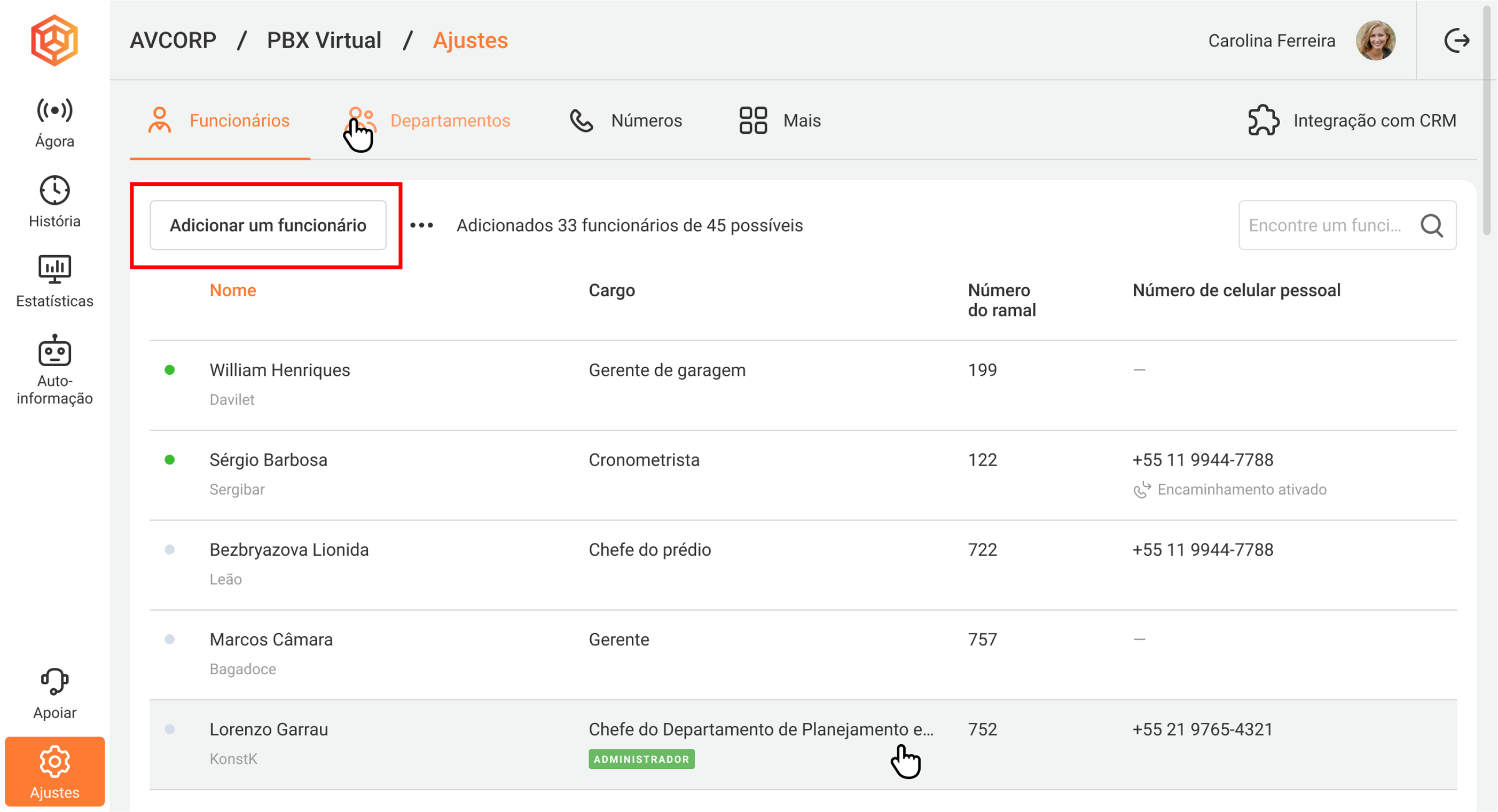Screen dimensions: 1498x812
Task: Click the Ajustes breadcrumb
Action: (470, 40)
